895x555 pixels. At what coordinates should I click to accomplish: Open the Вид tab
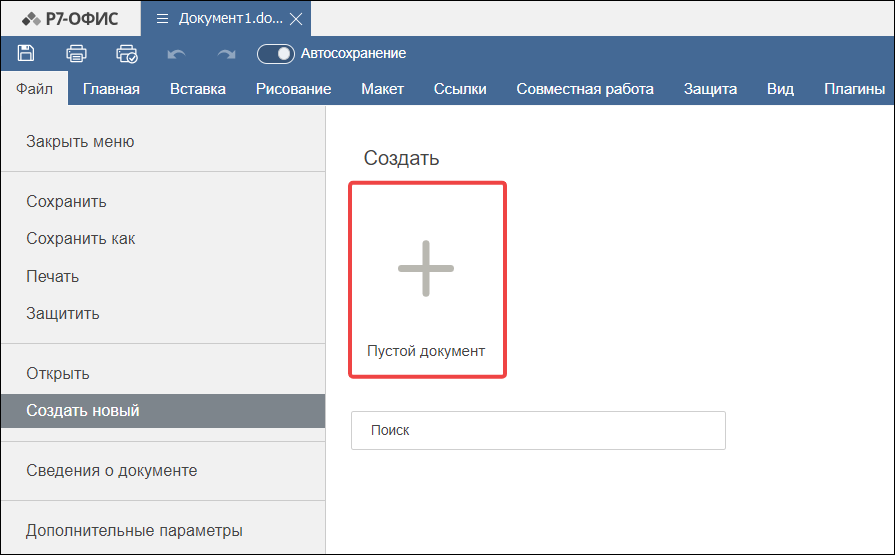[x=780, y=89]
